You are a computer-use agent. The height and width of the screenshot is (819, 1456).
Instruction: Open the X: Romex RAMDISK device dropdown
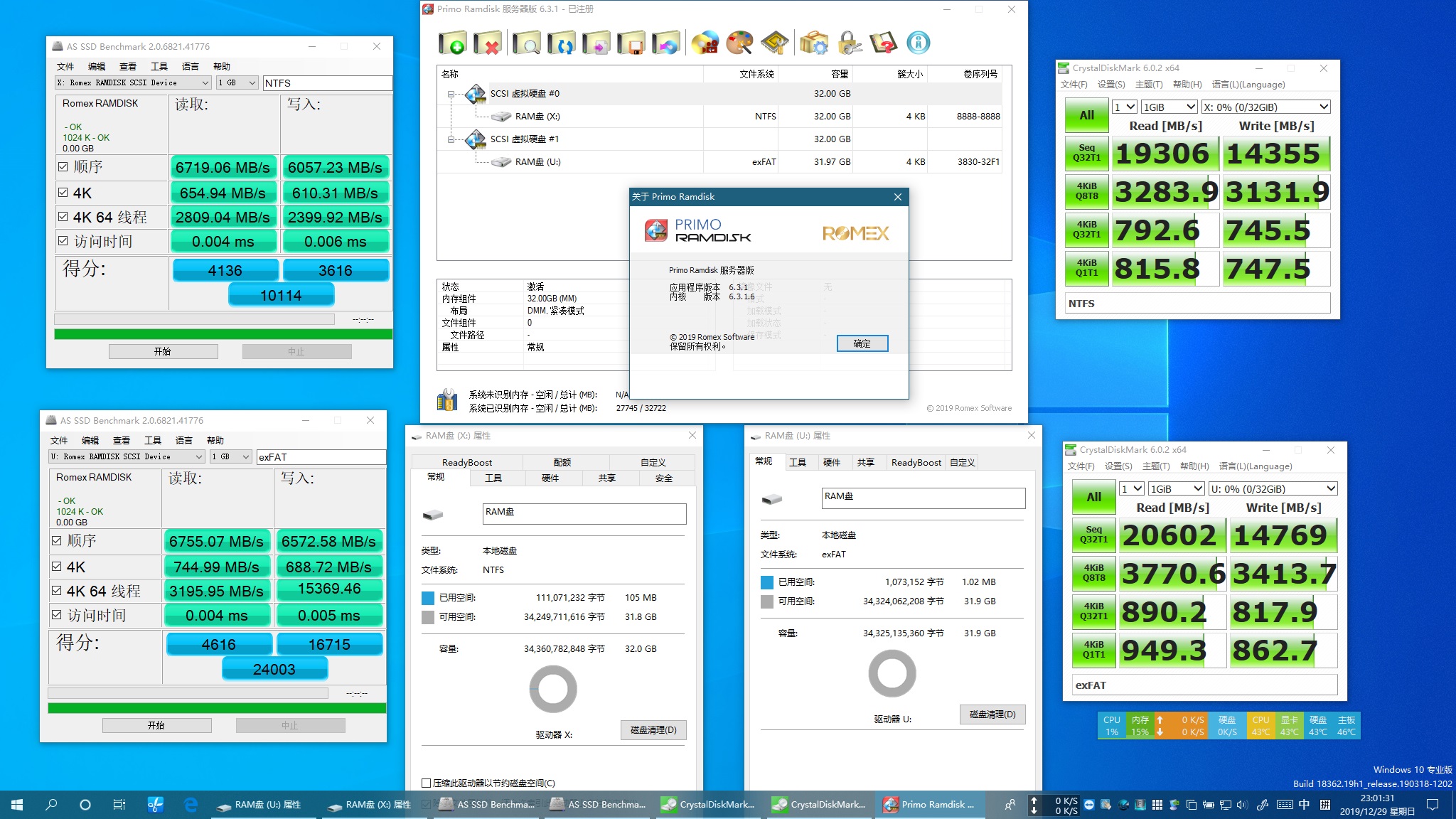[x=133, y=83]
